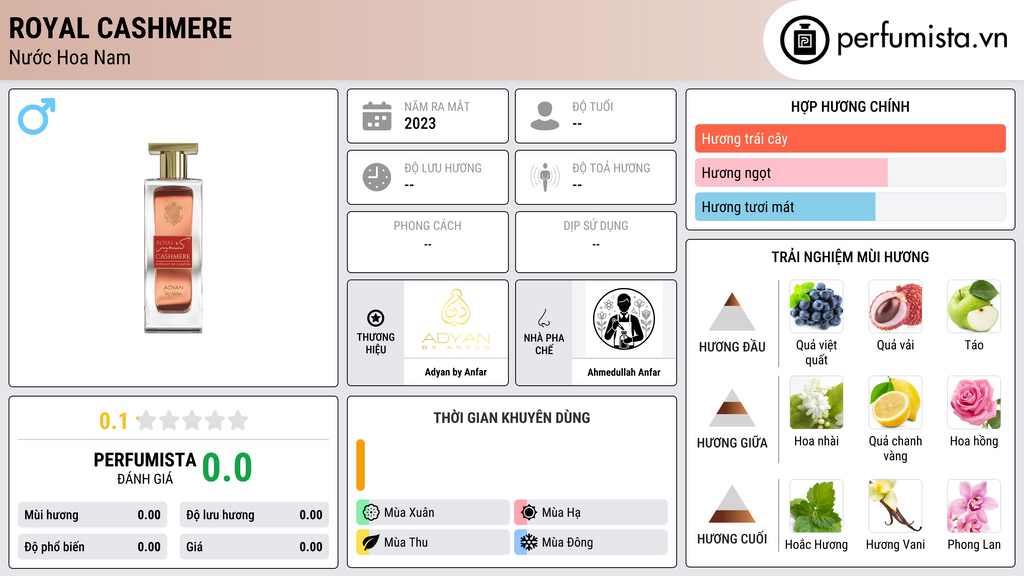Select the Hoắc Hương patchouli image
The height and width of the screenshot is (576, 1024).
(816, 506)
